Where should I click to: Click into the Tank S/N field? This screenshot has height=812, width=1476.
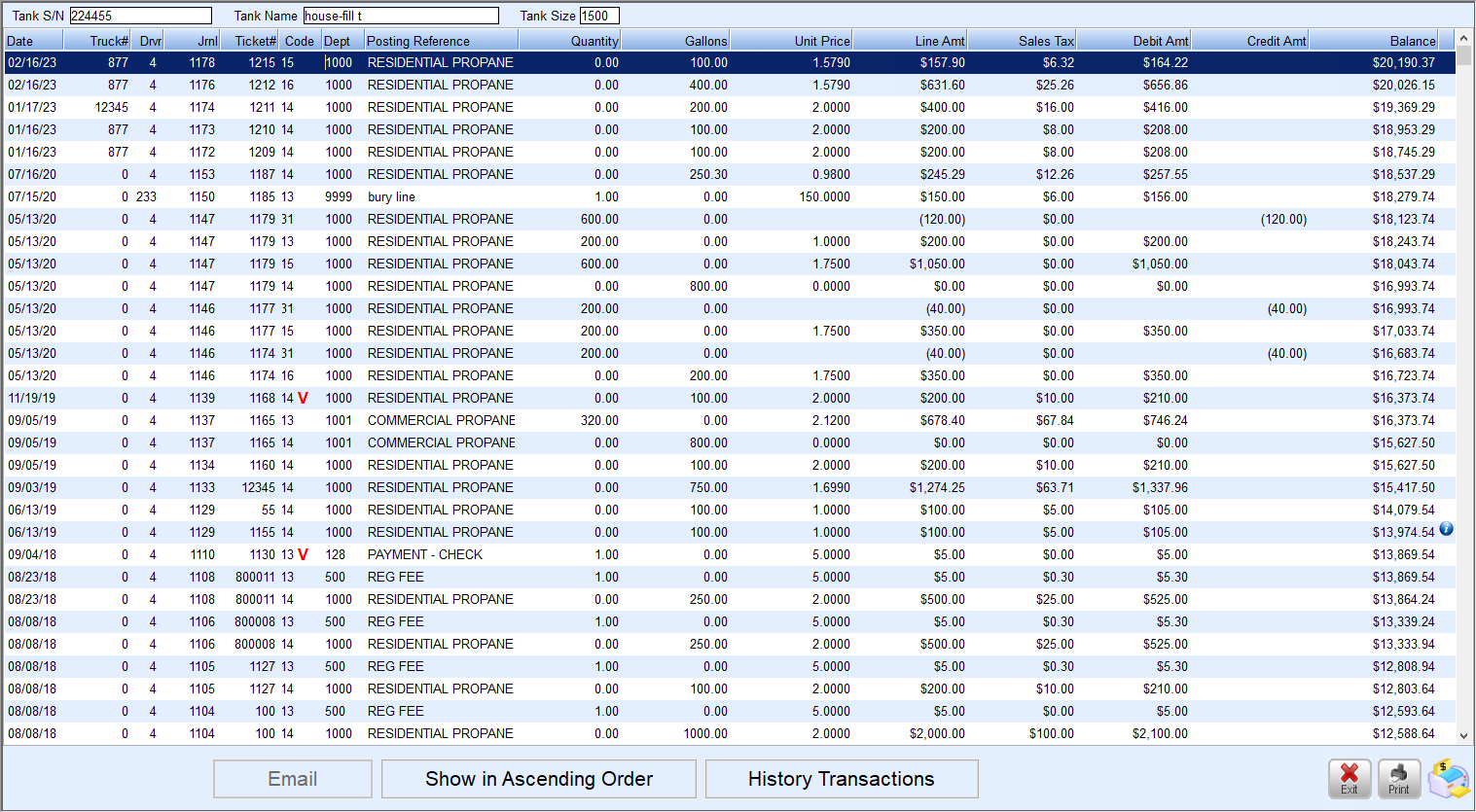point(140,16)
